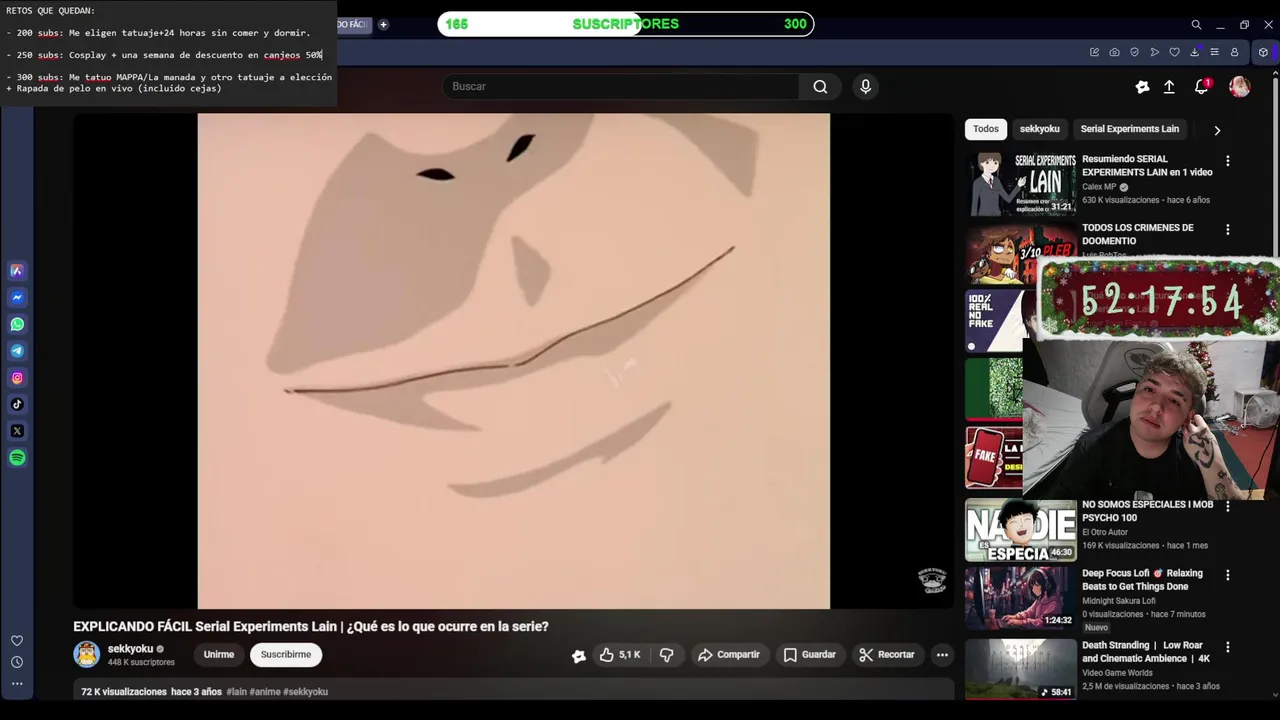Toggle subscription with the Suscribirme button
The image size is (1280, 720).
[x=286, y=655]
